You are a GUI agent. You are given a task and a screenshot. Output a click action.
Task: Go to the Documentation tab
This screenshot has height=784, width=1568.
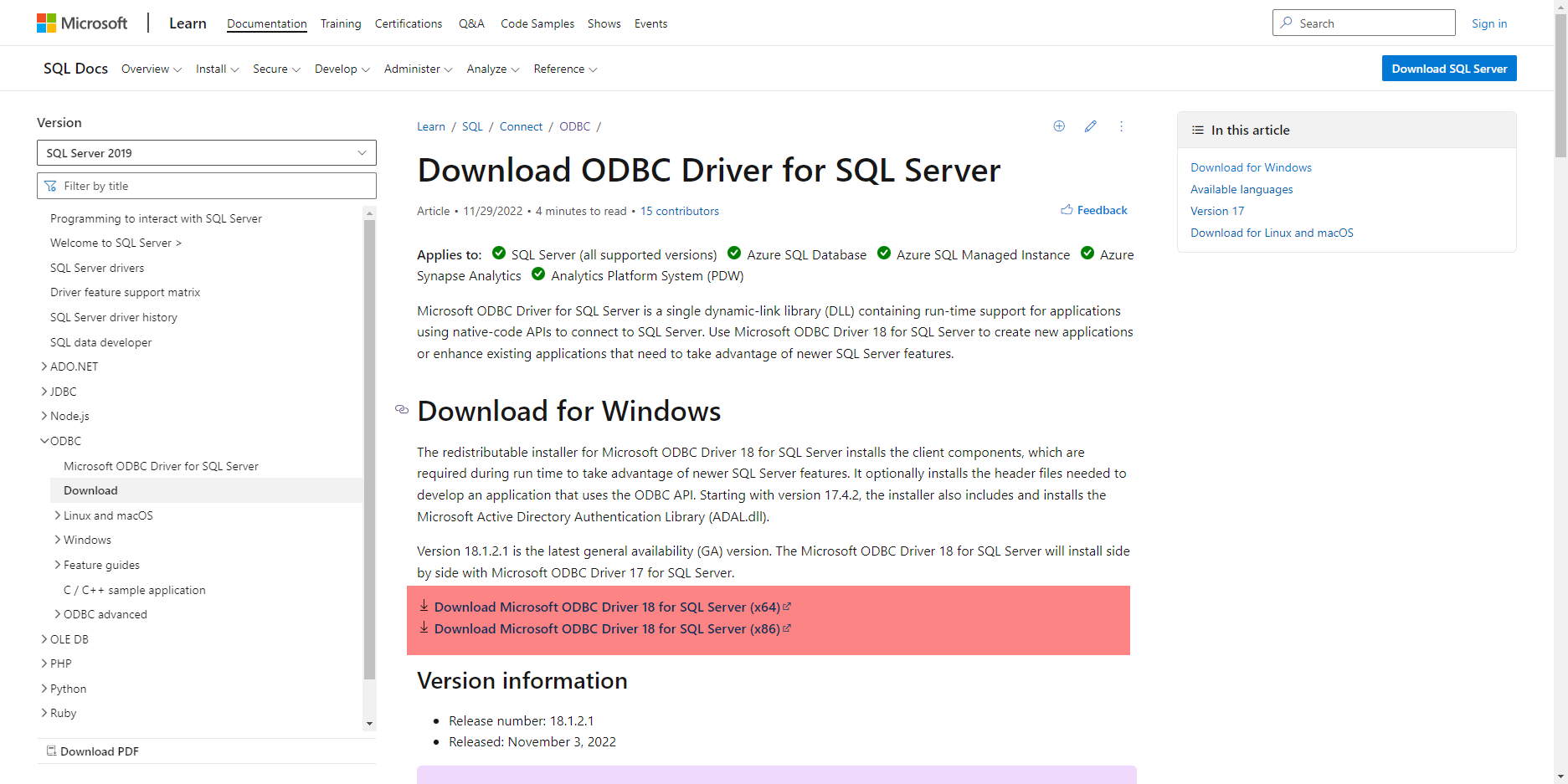[267, 23]
